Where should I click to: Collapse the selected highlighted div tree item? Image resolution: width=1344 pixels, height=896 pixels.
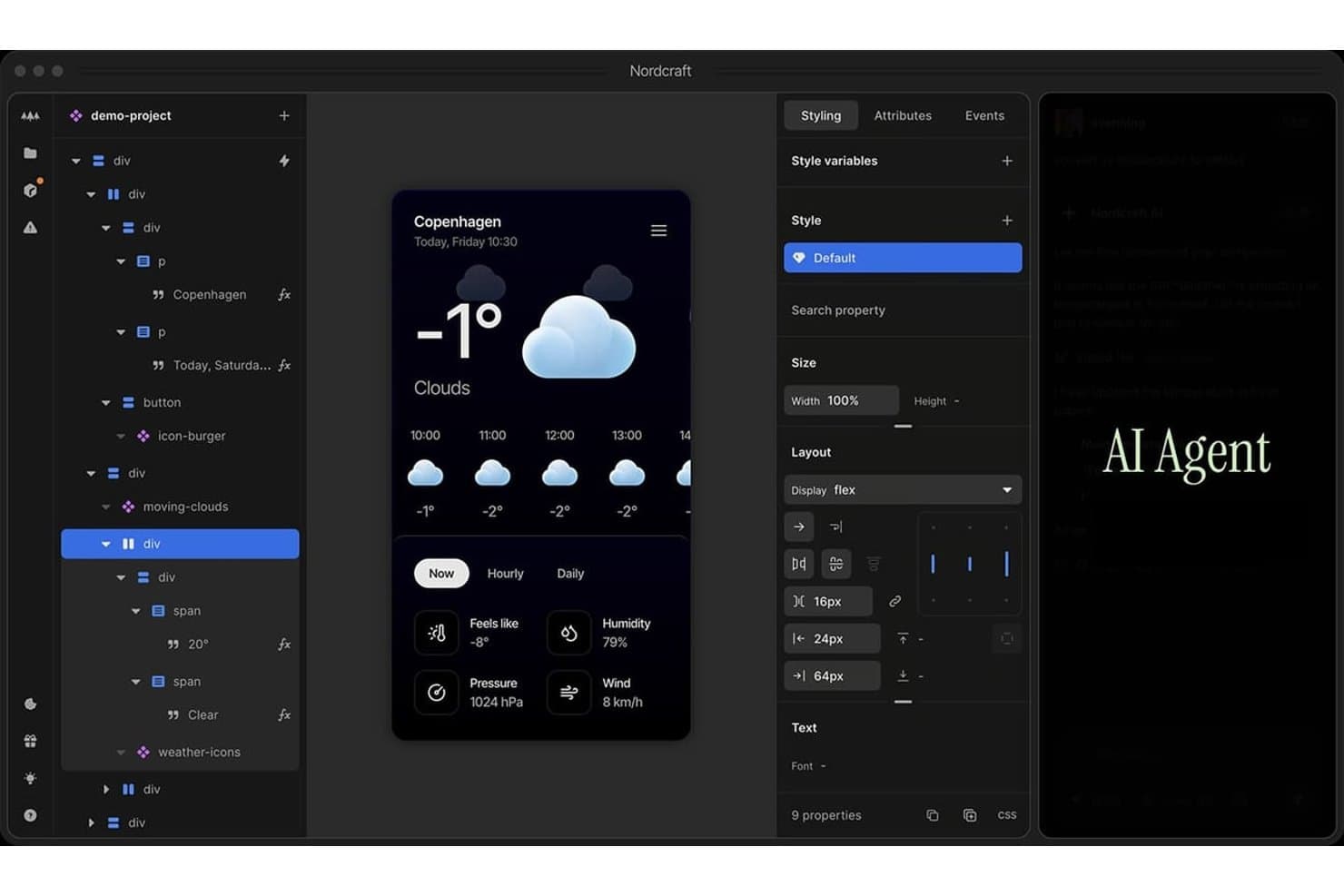(x=106, y=544)
